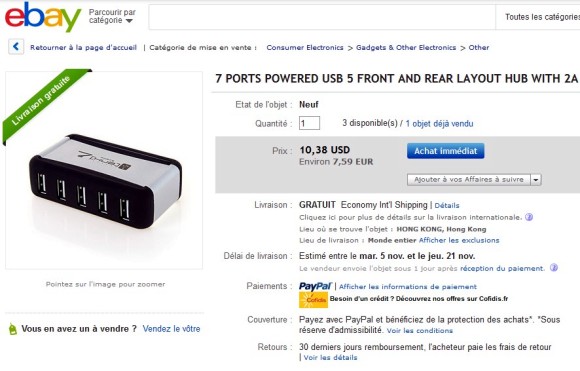Click the Achat immédiat button
Viewport: 580px width, 371px height.
click(445, 151)
